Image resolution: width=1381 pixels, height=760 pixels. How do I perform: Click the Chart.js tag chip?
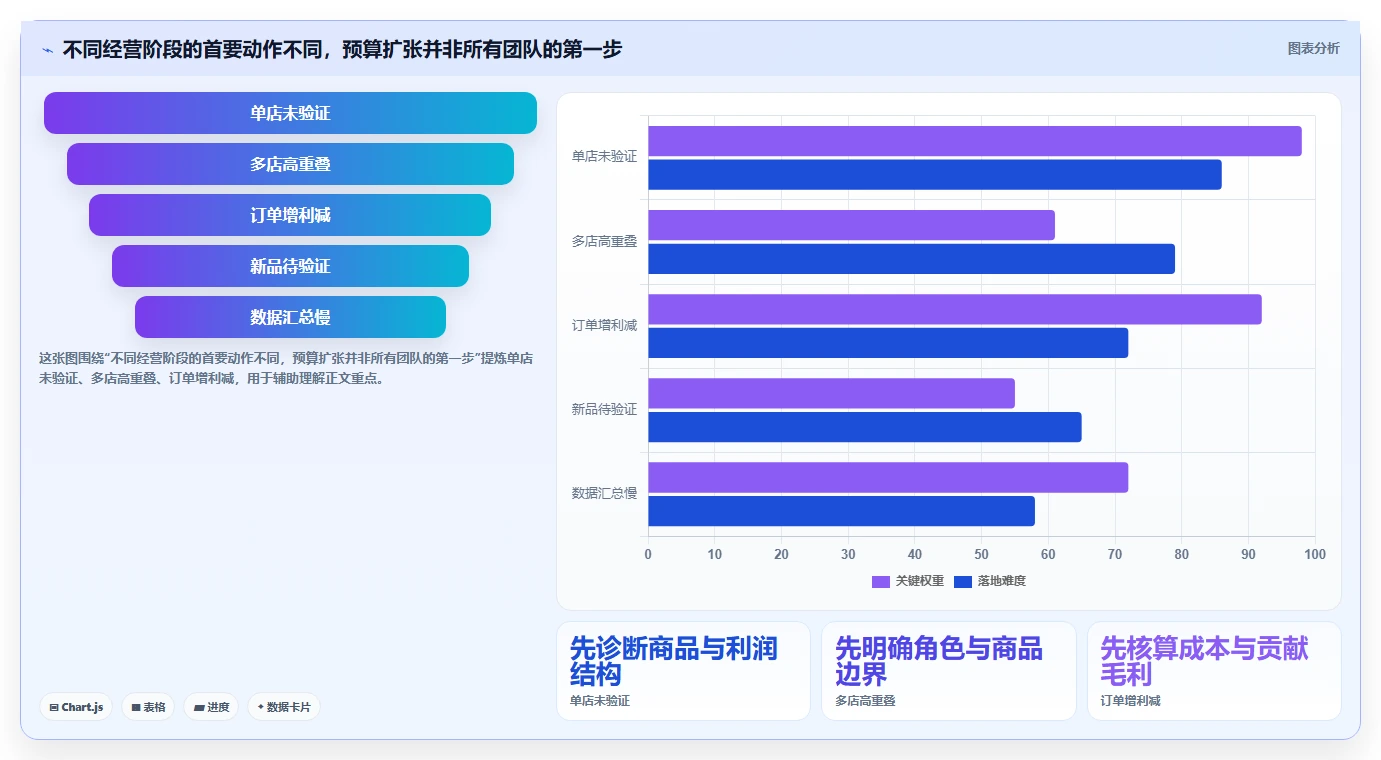[x=77, y=707]
